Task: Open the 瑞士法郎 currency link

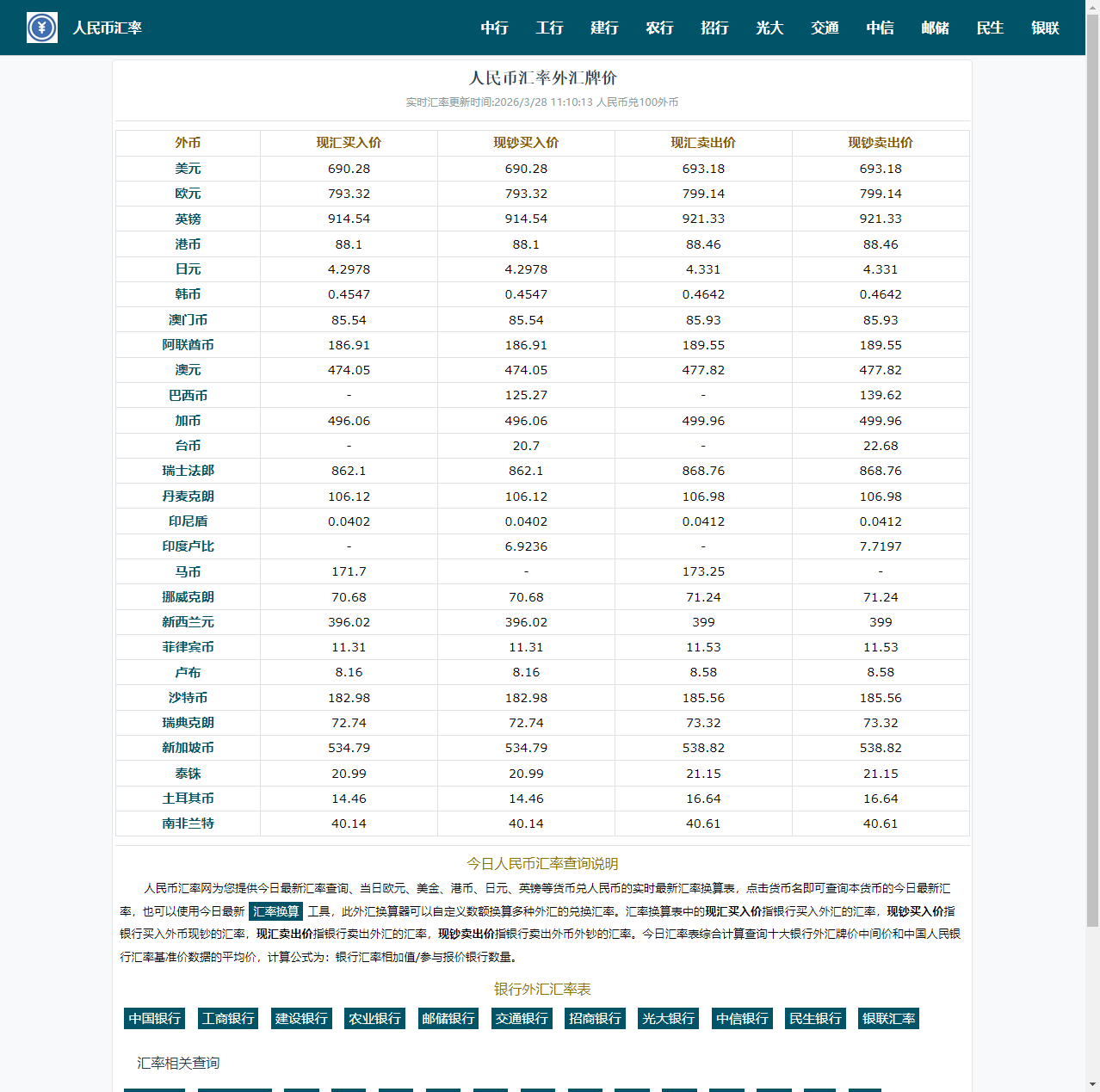Action: [x=188, y=471]
